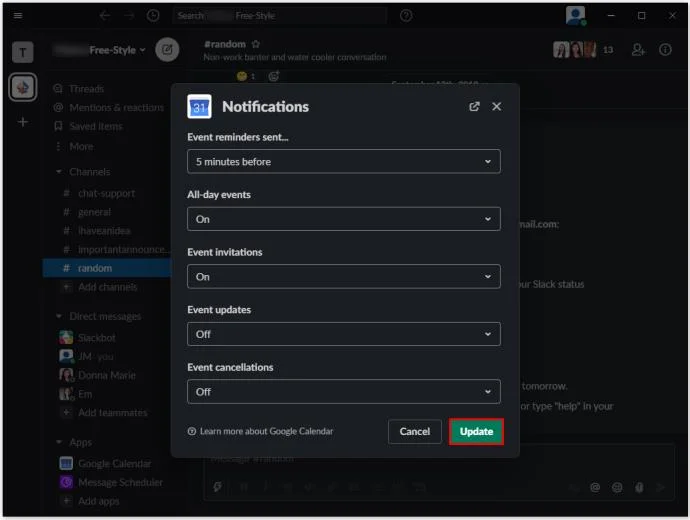The height and width of the screenshot is (520, 690).
Task: Open shortcuts lightning icon in composer
Action: click(x=217, y=487)
